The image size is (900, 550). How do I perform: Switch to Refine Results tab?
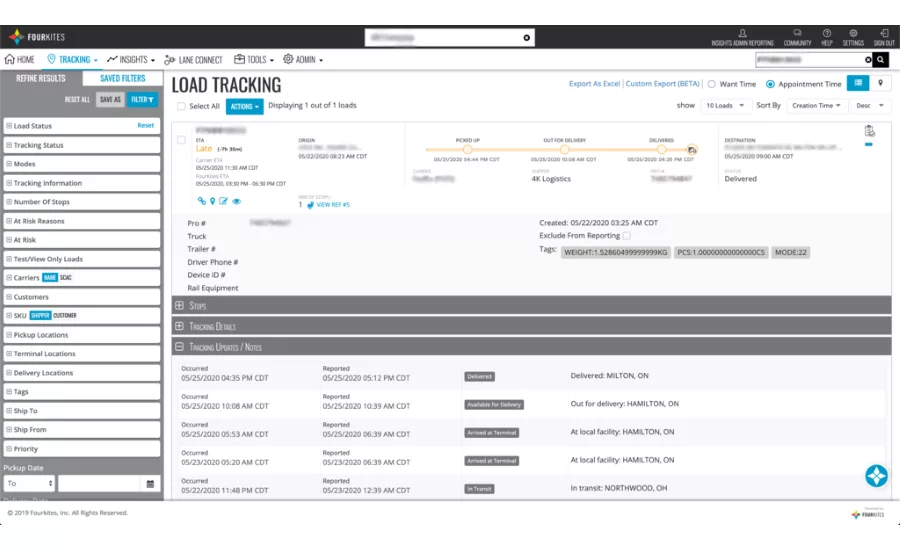pos(41,79)
